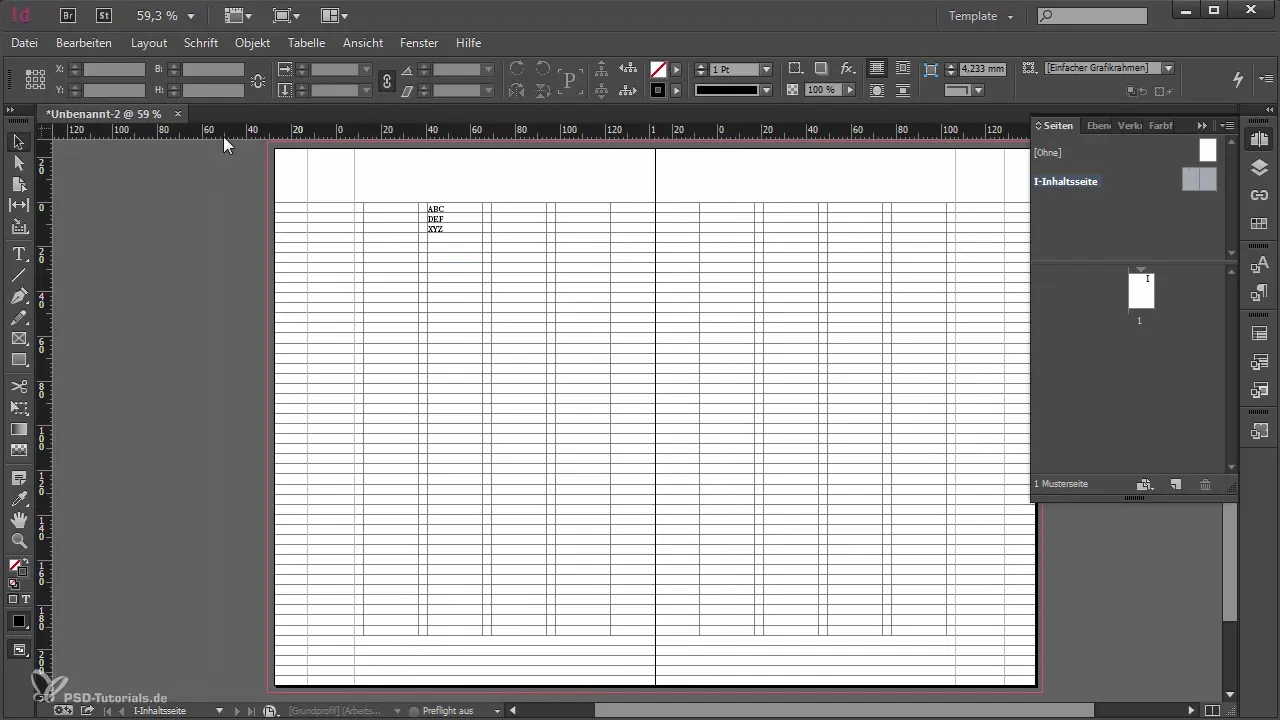Select the Scissors tool

click(x=19, y=386)
